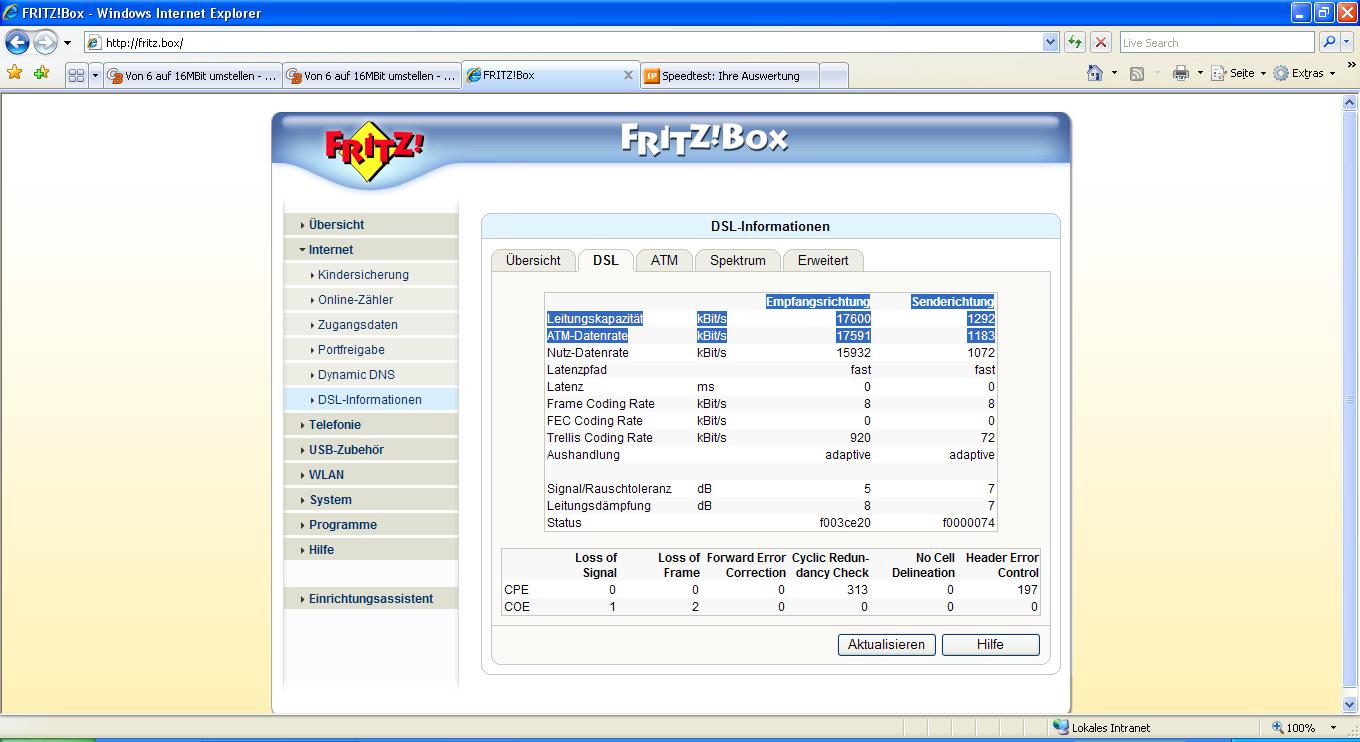Viewport: 1360px width, 742px height.
Task: Click the address bar with http://fritz.box/
Action: point(563,43)
